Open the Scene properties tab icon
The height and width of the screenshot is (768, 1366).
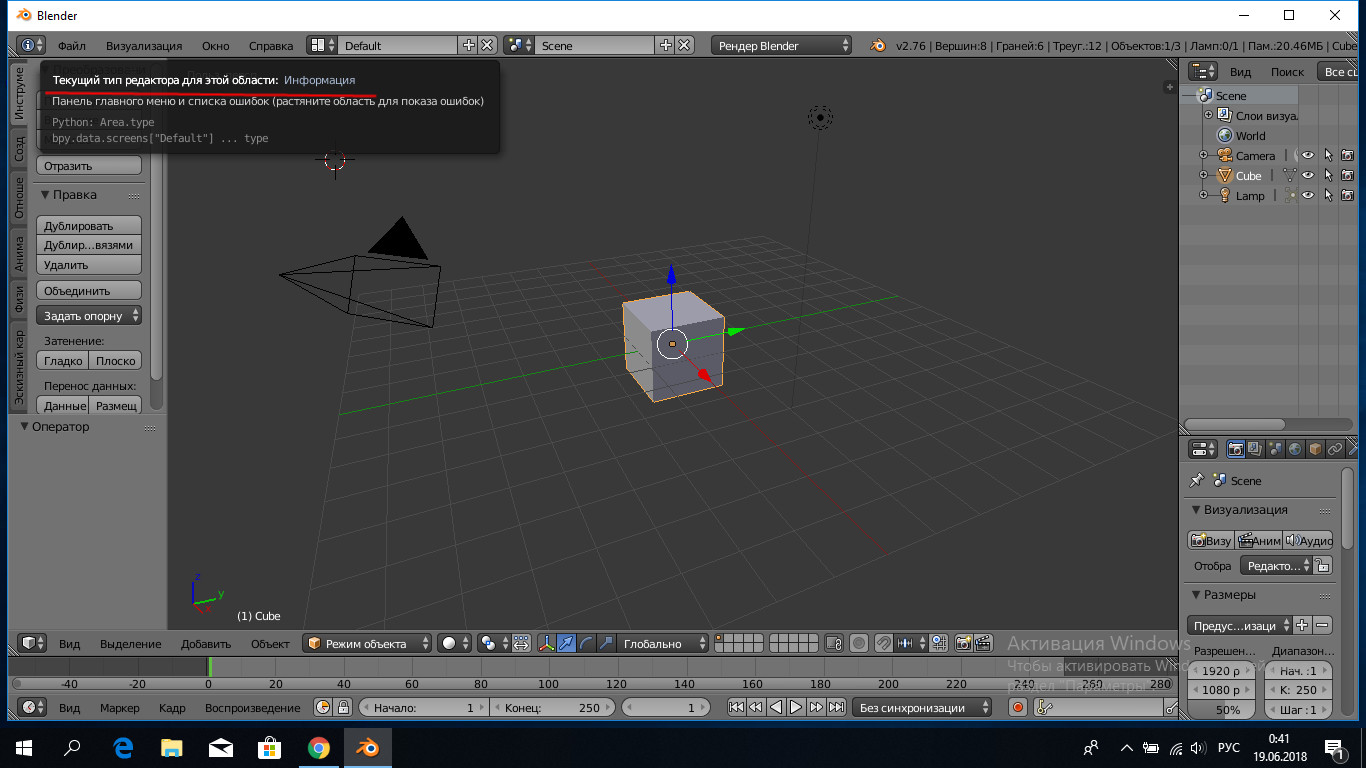pyautogui.click(x=1276, y=449)
